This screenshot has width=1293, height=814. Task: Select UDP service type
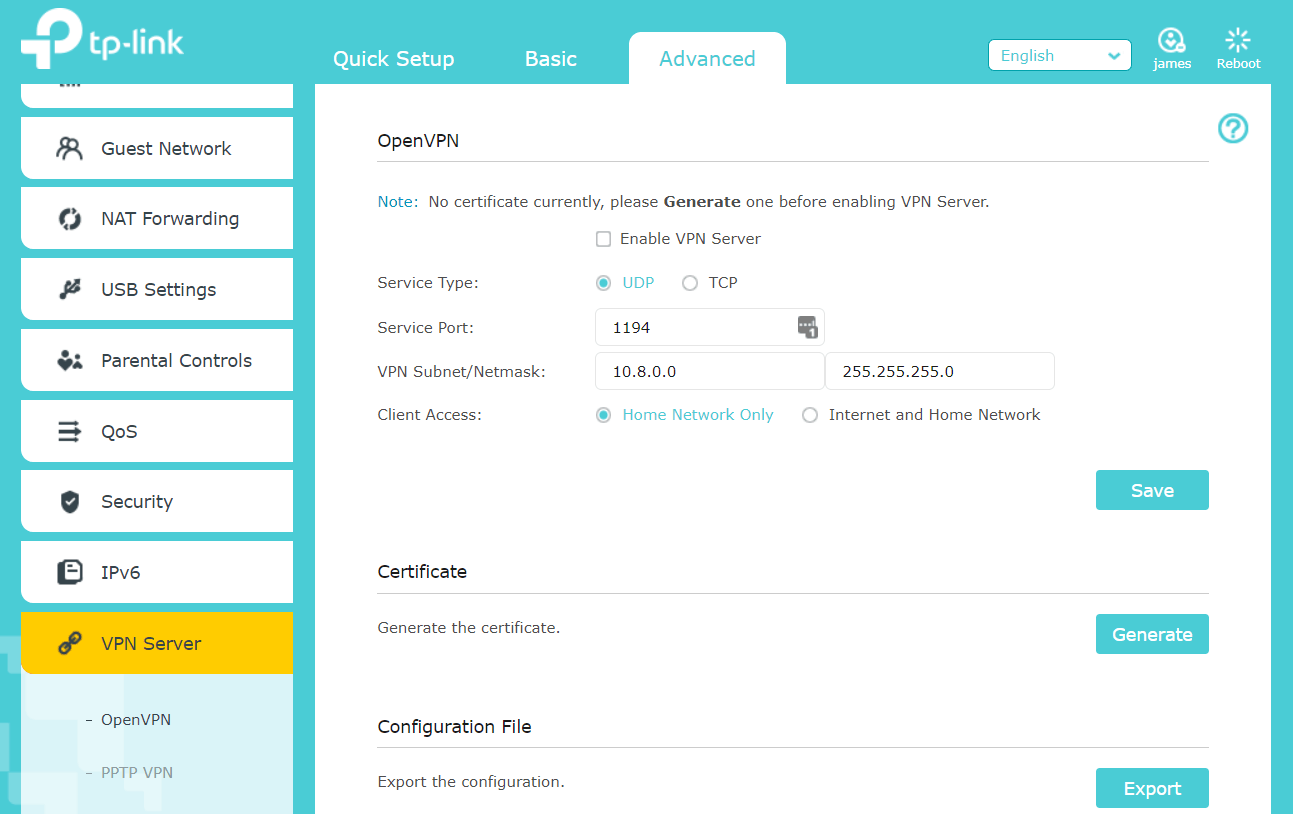(x=603, y=283)
